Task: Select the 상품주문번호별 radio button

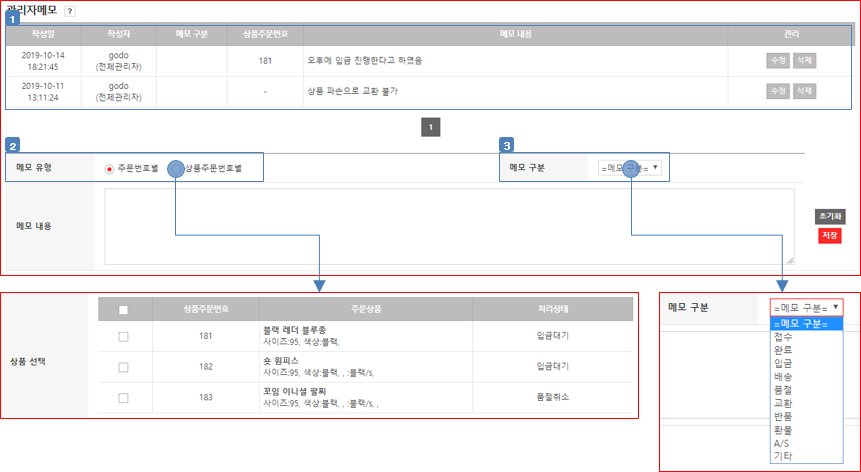Action: [x=176, y=169]
